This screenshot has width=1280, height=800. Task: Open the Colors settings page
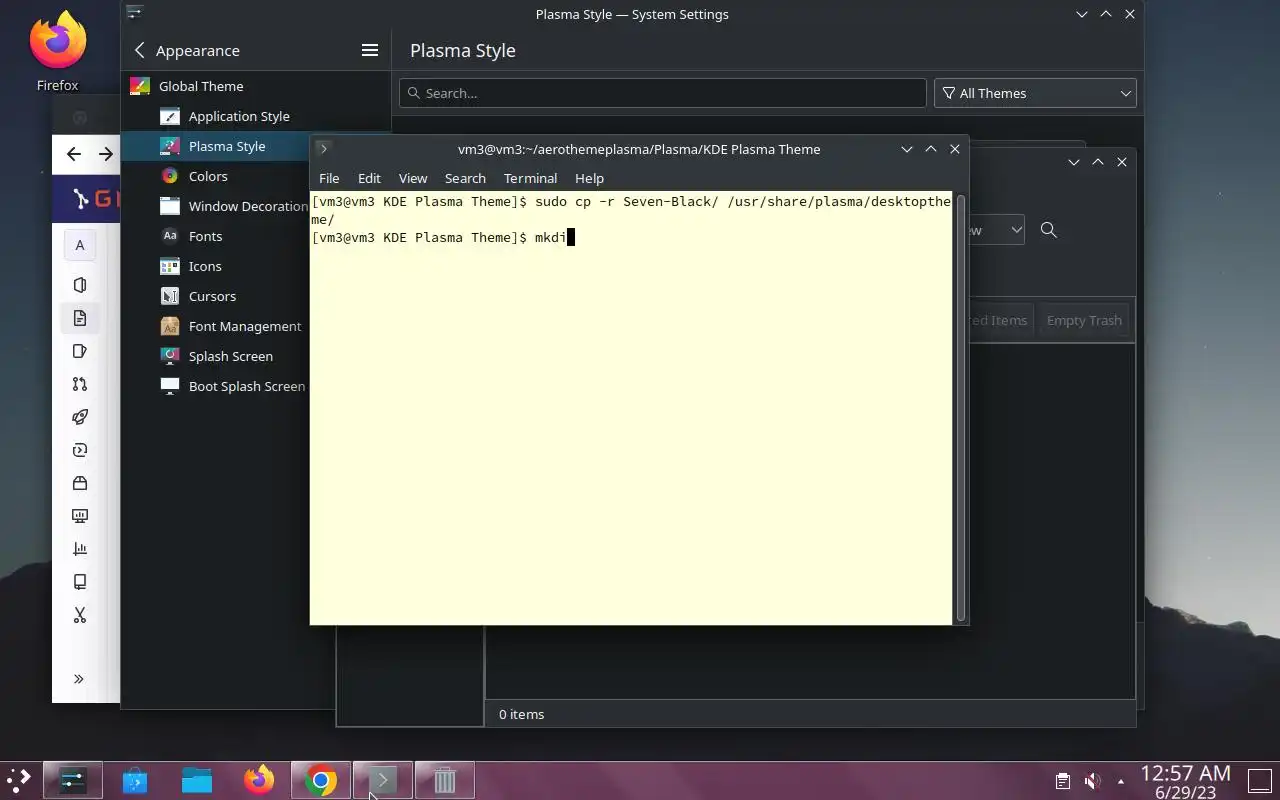click(208, 176)
